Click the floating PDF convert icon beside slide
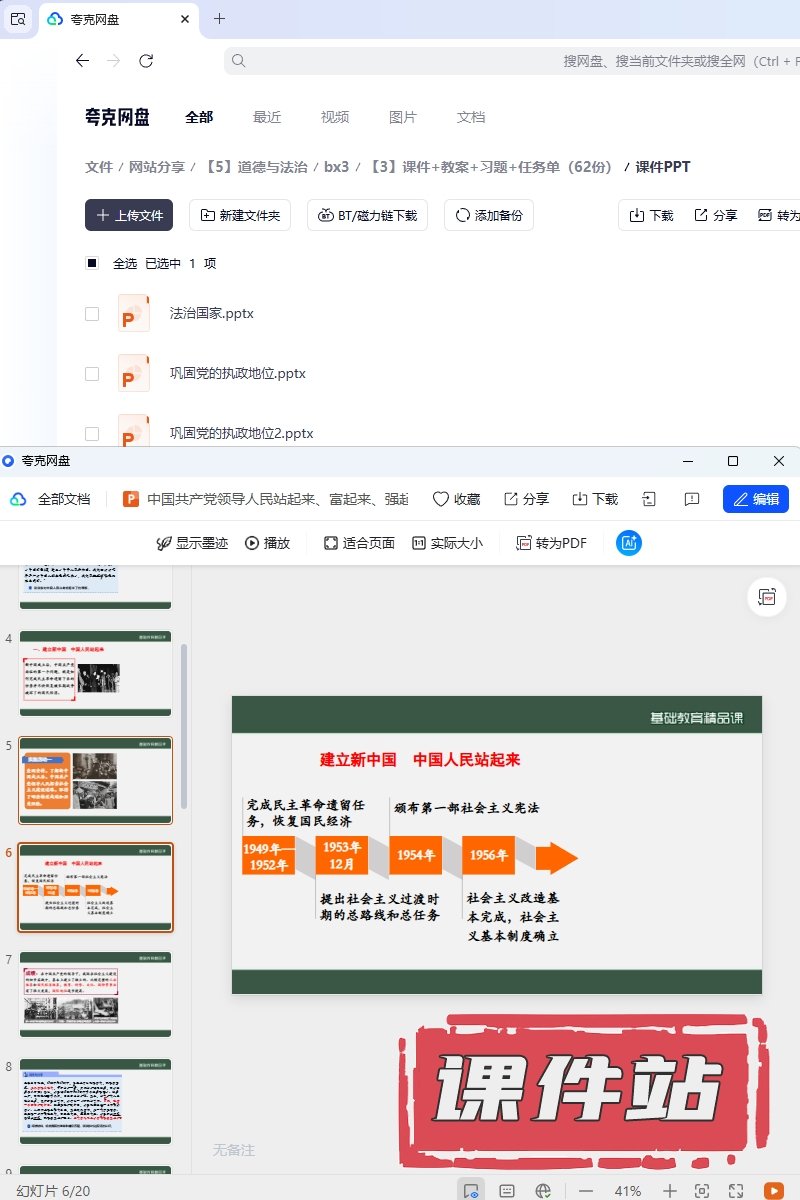The width and height of the screenshot is (800, 1200). 767,597
